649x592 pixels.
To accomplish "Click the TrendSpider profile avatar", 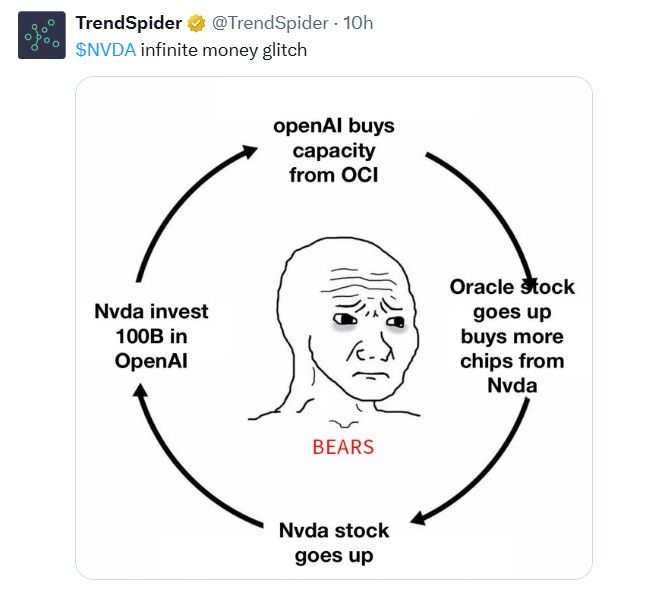I will [40, 36].
